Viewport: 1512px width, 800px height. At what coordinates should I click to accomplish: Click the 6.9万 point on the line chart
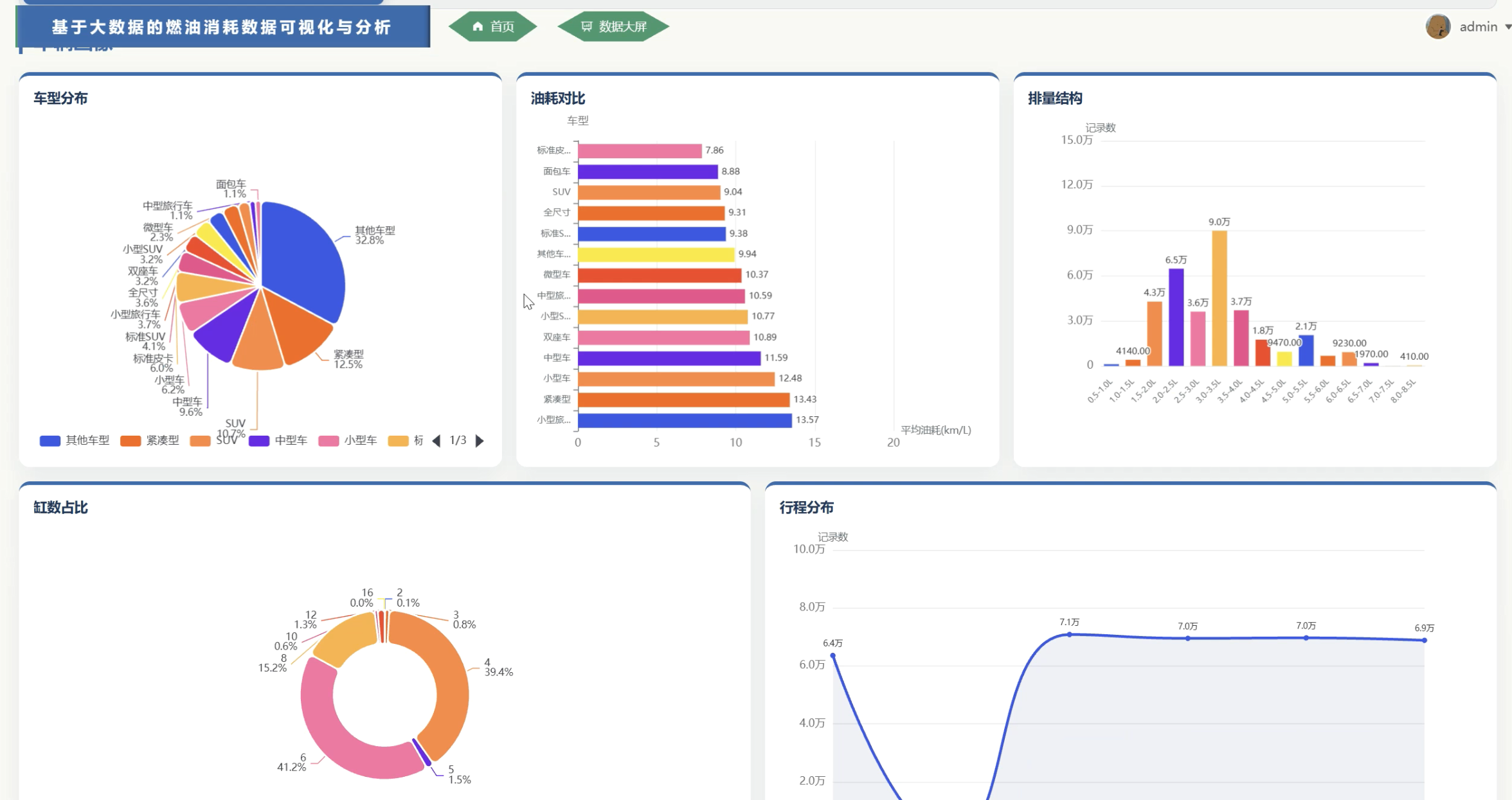point(1425,640)
